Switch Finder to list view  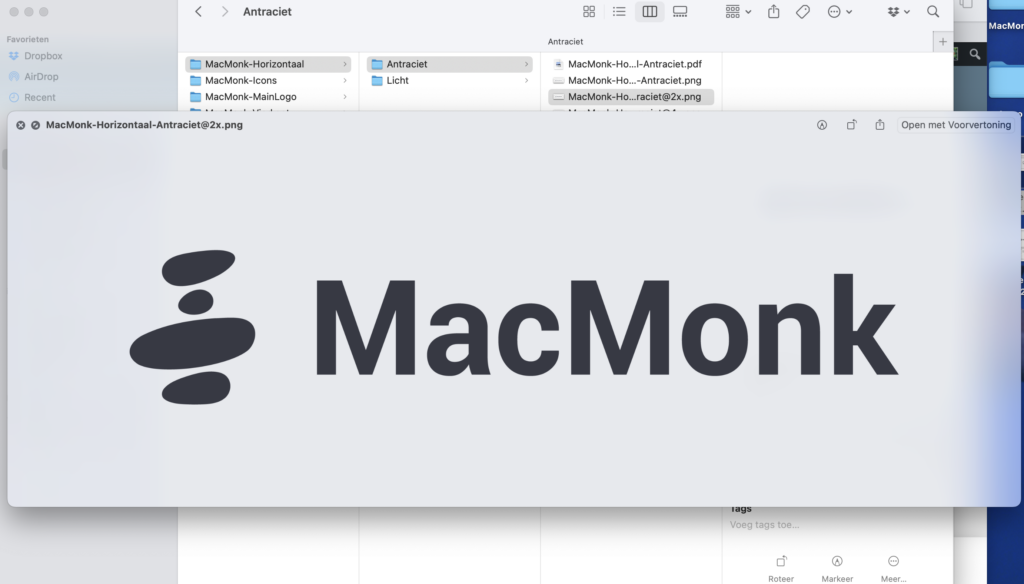coord(619,12)
